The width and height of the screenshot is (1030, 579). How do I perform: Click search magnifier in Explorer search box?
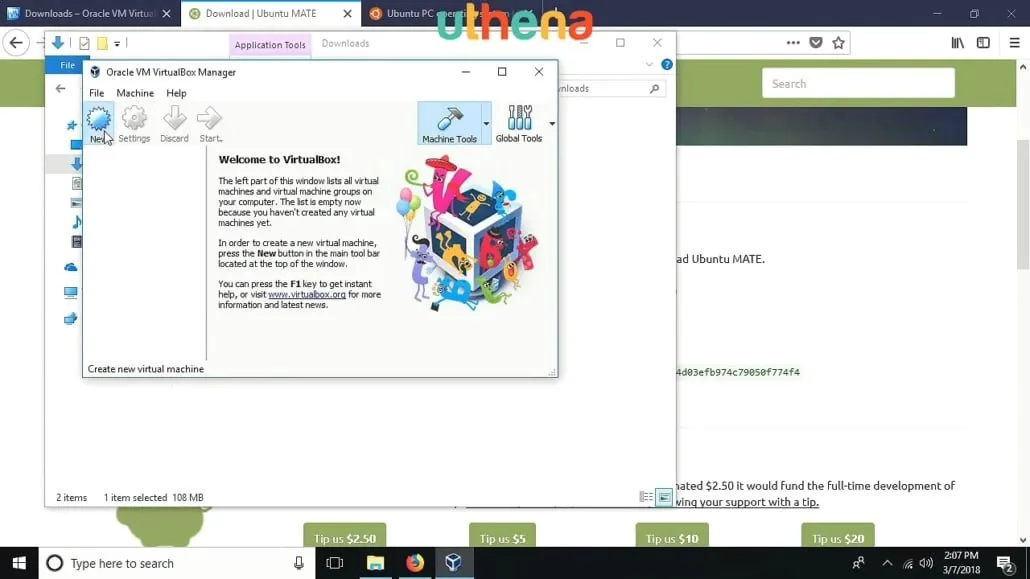point(654,89)
